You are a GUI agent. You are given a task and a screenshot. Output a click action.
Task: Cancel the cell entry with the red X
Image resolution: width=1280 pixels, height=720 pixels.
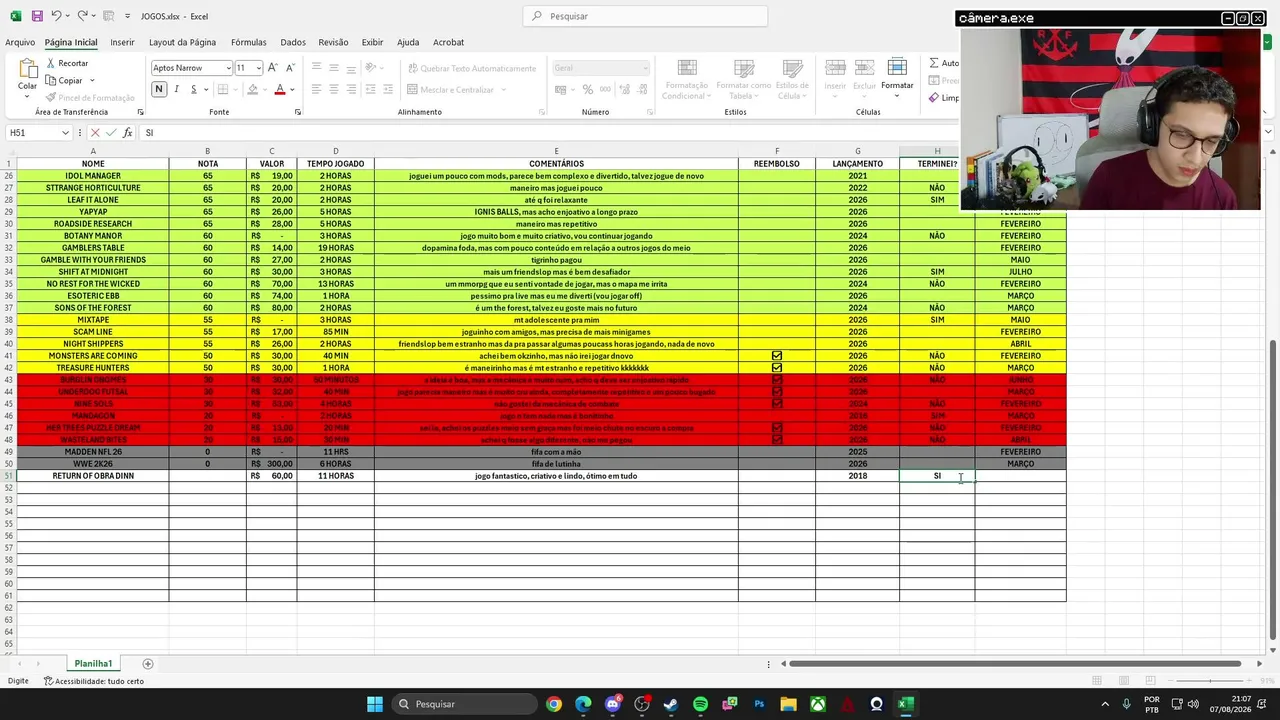[x=95, y=133]
